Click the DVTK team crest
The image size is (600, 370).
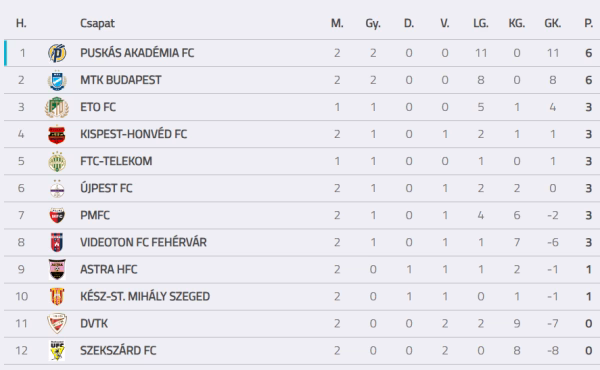(x=57, y=323)
